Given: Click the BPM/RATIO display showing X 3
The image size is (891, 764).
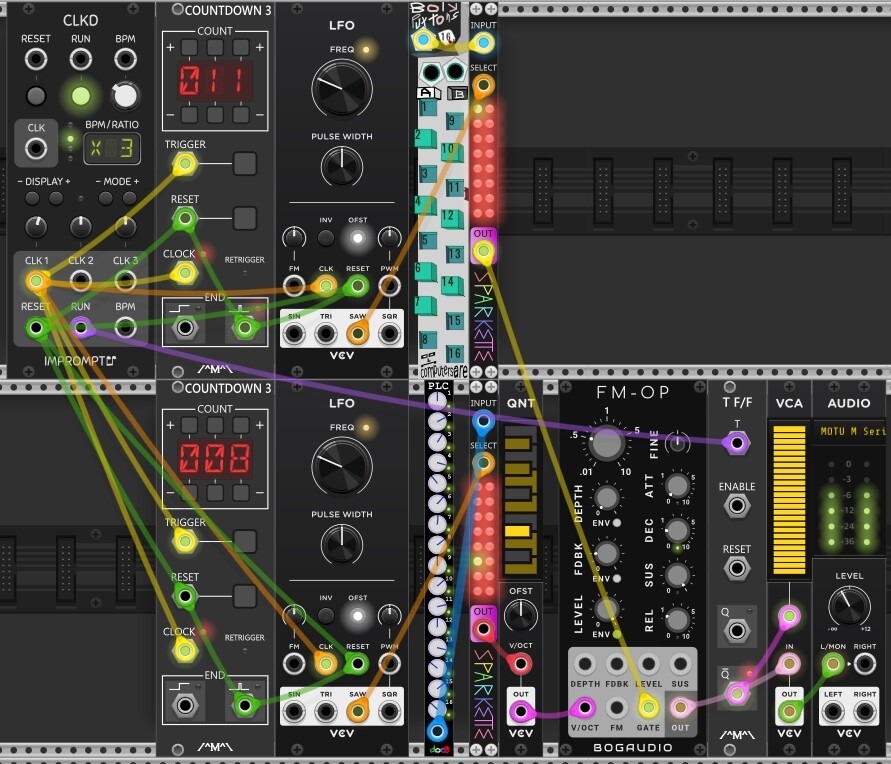Looking at the screenshot, I should coord(111,149).
